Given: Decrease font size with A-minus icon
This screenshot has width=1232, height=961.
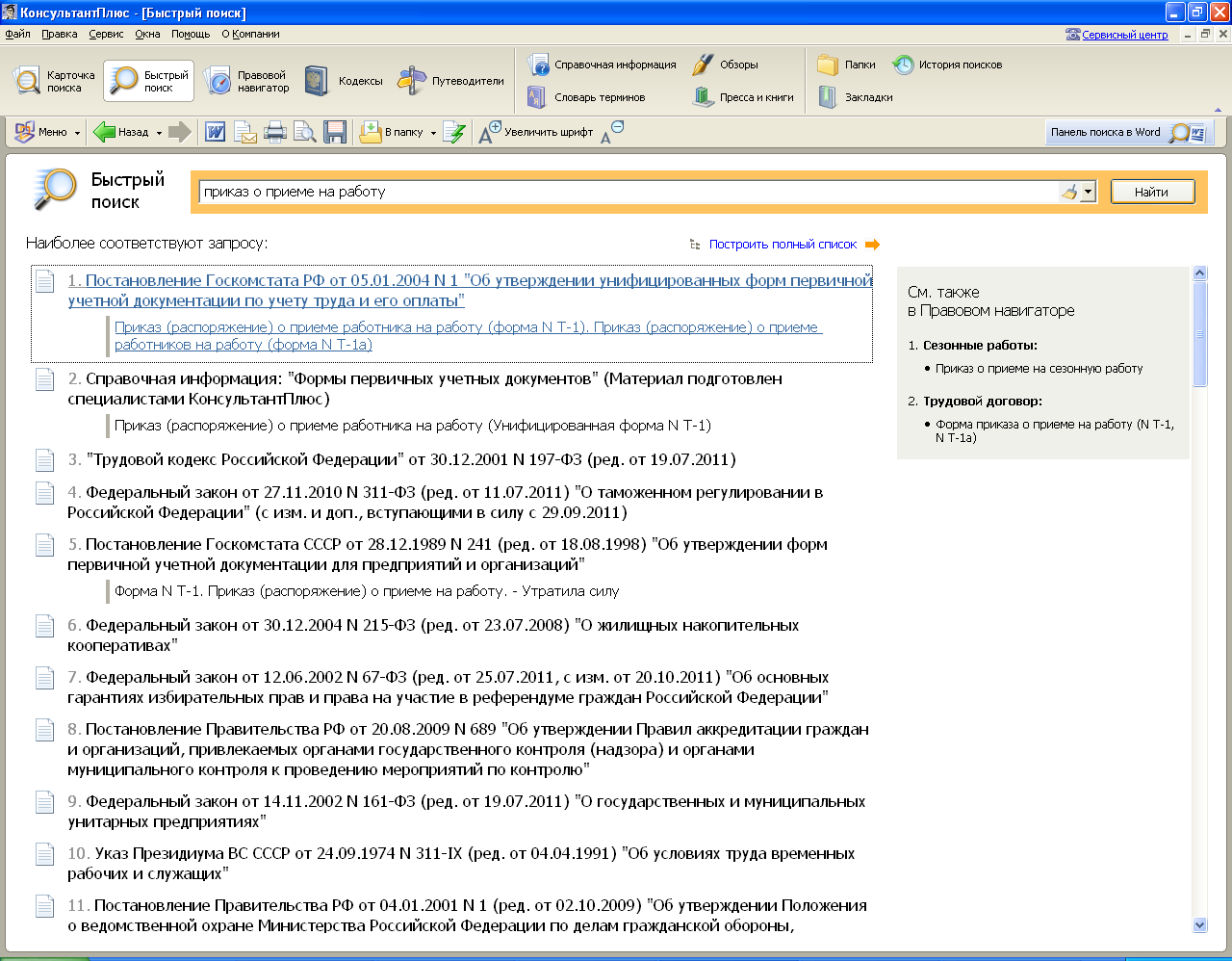Looking at the screenshot, I should (612, 132).
